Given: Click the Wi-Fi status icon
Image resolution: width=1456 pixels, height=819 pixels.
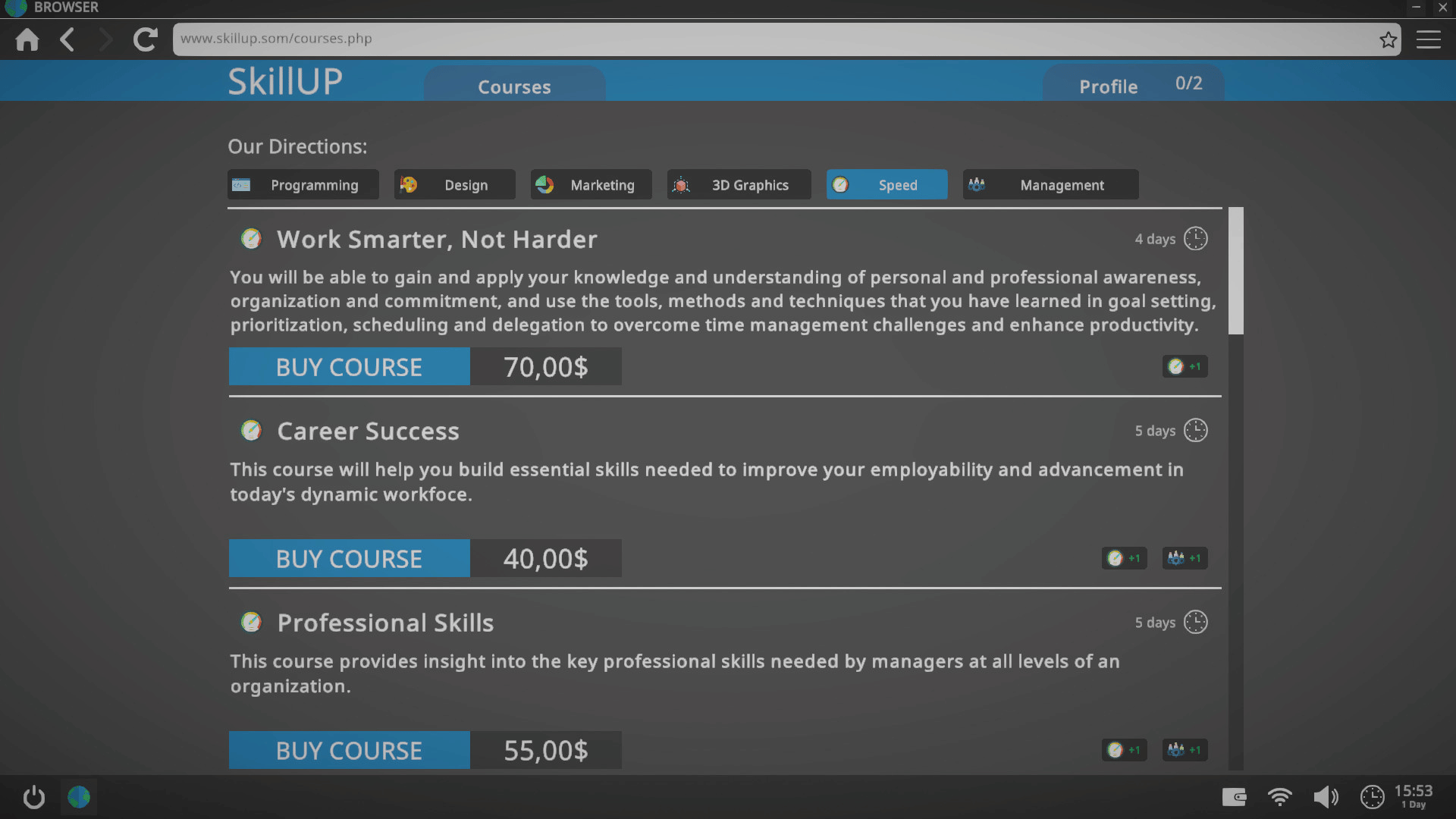Looking at the screenshot, I should point(1279,797).
